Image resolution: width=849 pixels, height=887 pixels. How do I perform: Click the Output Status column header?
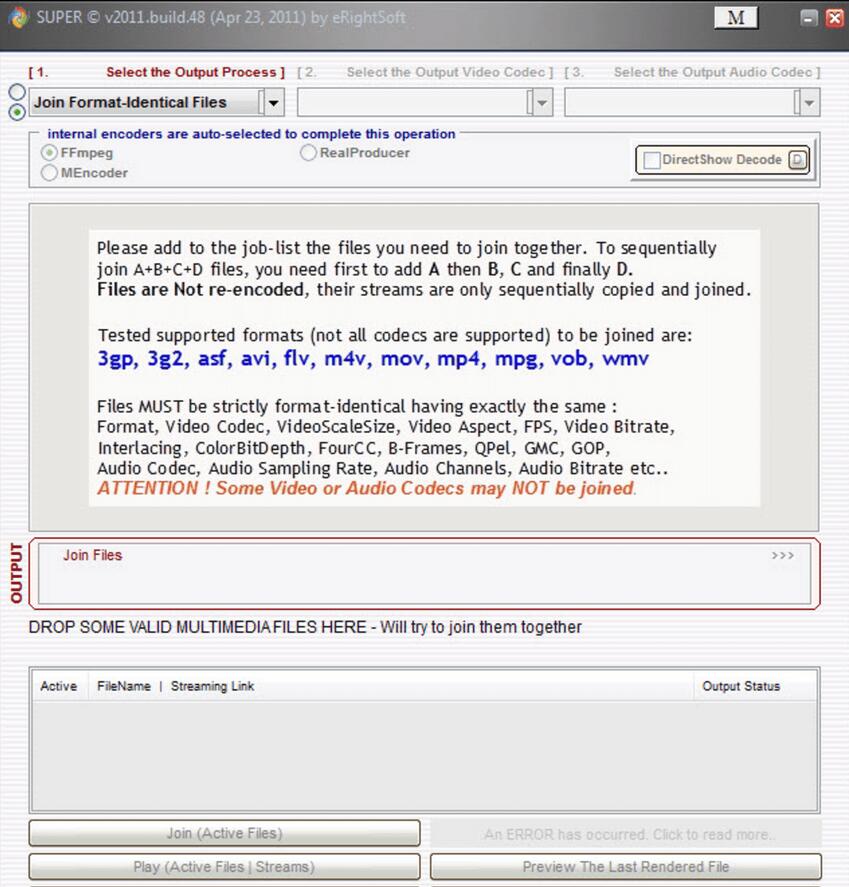[x=741, y=686]
